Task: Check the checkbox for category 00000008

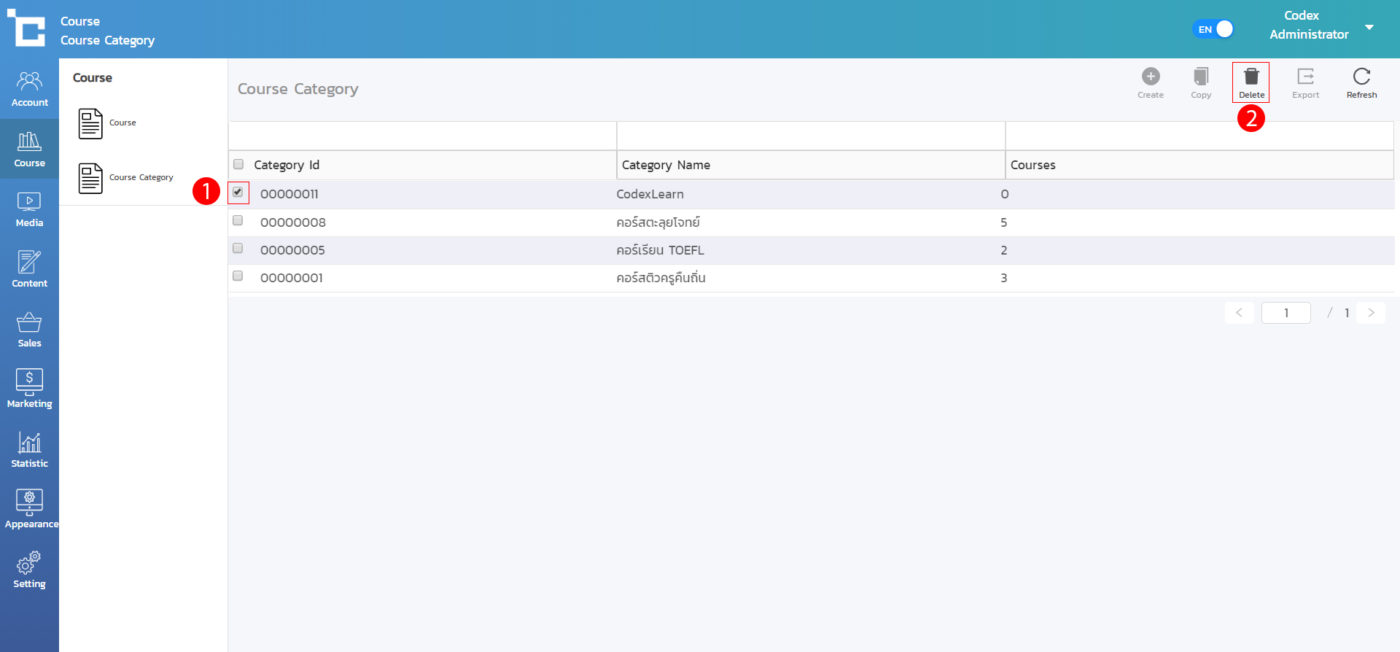Action: coord(238,220)
